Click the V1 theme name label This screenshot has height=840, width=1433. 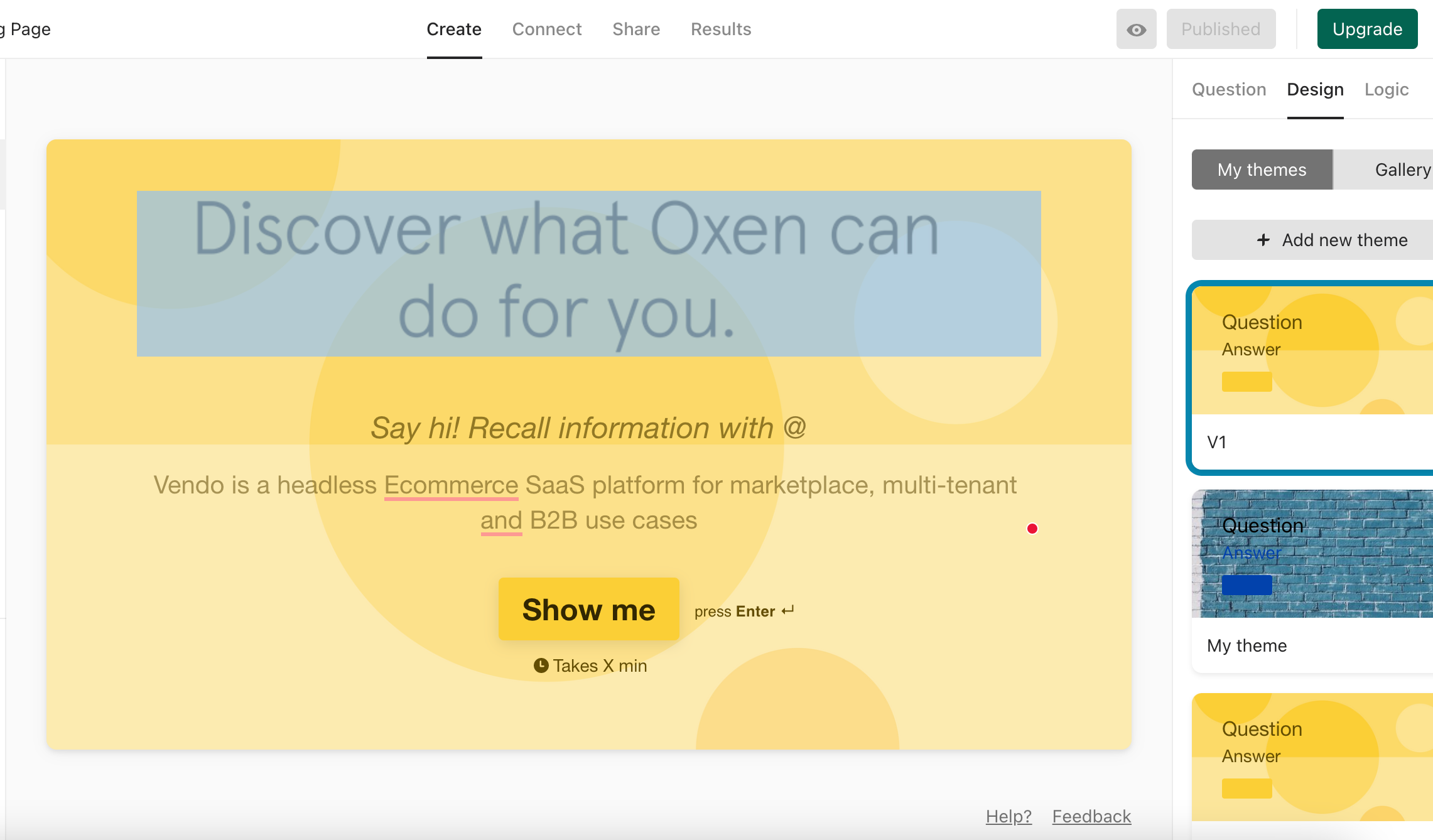tap(1216, 442)
